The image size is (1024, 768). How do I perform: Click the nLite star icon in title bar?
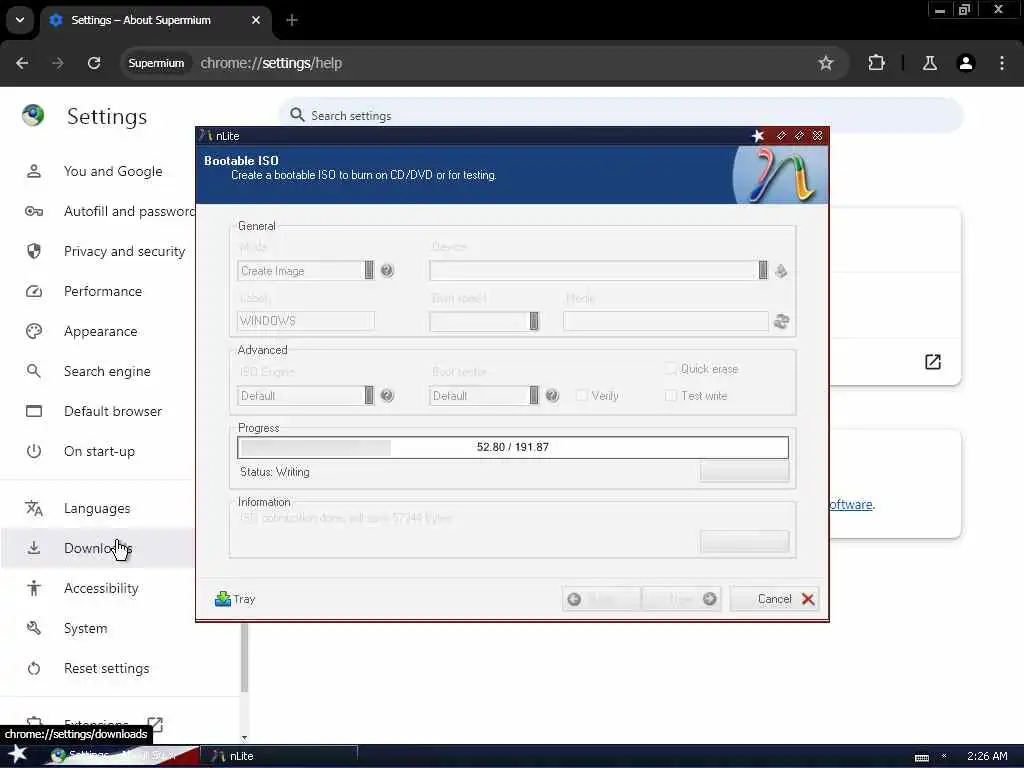coord(758,136)
